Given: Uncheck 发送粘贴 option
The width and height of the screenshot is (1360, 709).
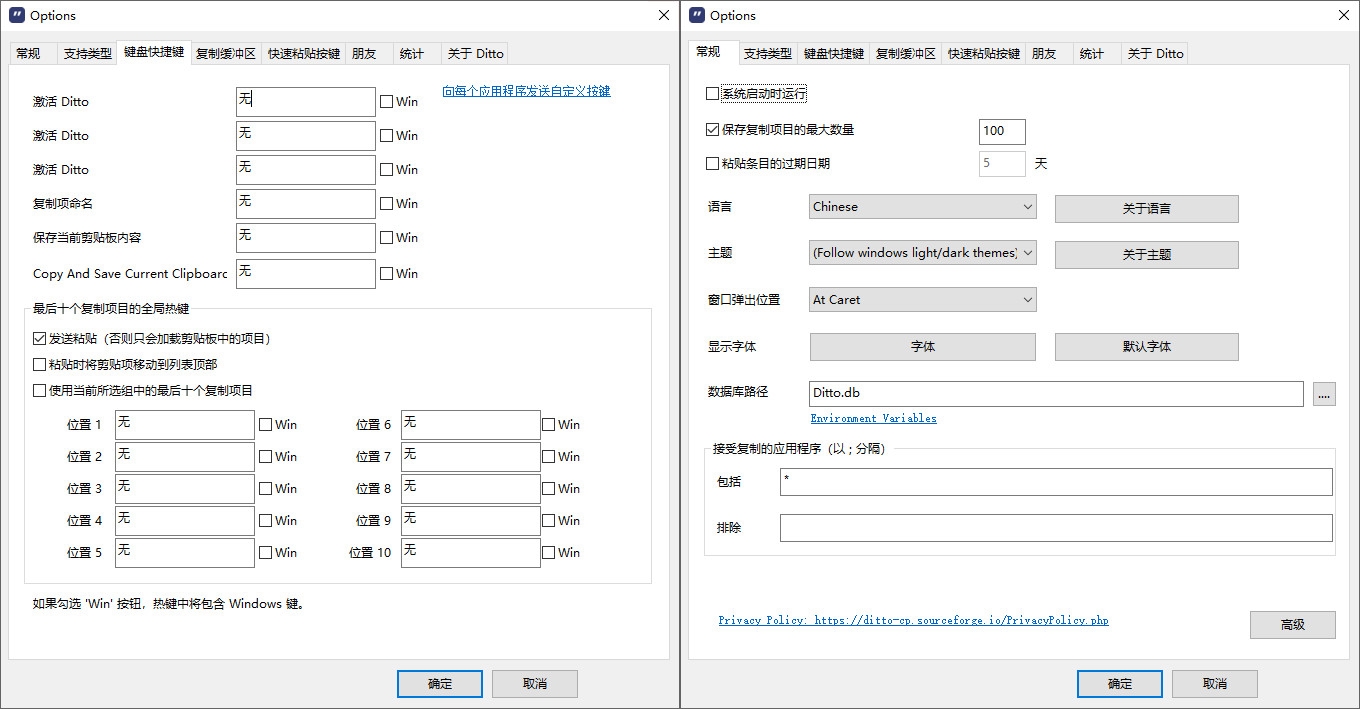Looking at the screenshot, I should click(x=40, y=339).
